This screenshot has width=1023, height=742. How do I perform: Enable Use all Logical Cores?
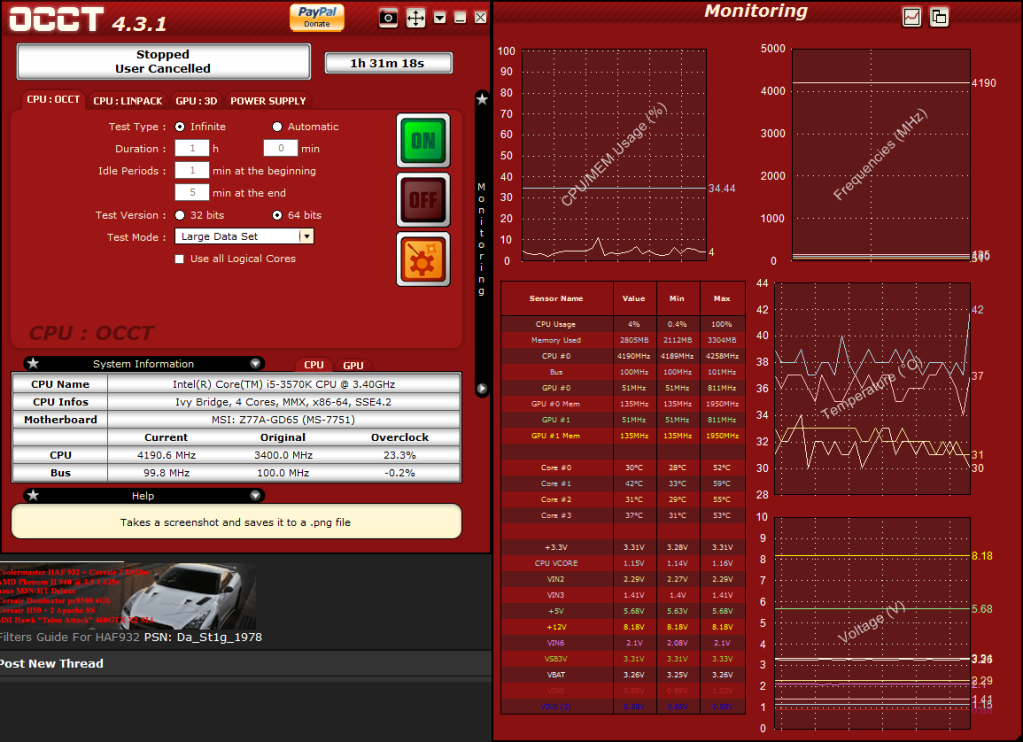pyautogui.click(x=179, y=259)
